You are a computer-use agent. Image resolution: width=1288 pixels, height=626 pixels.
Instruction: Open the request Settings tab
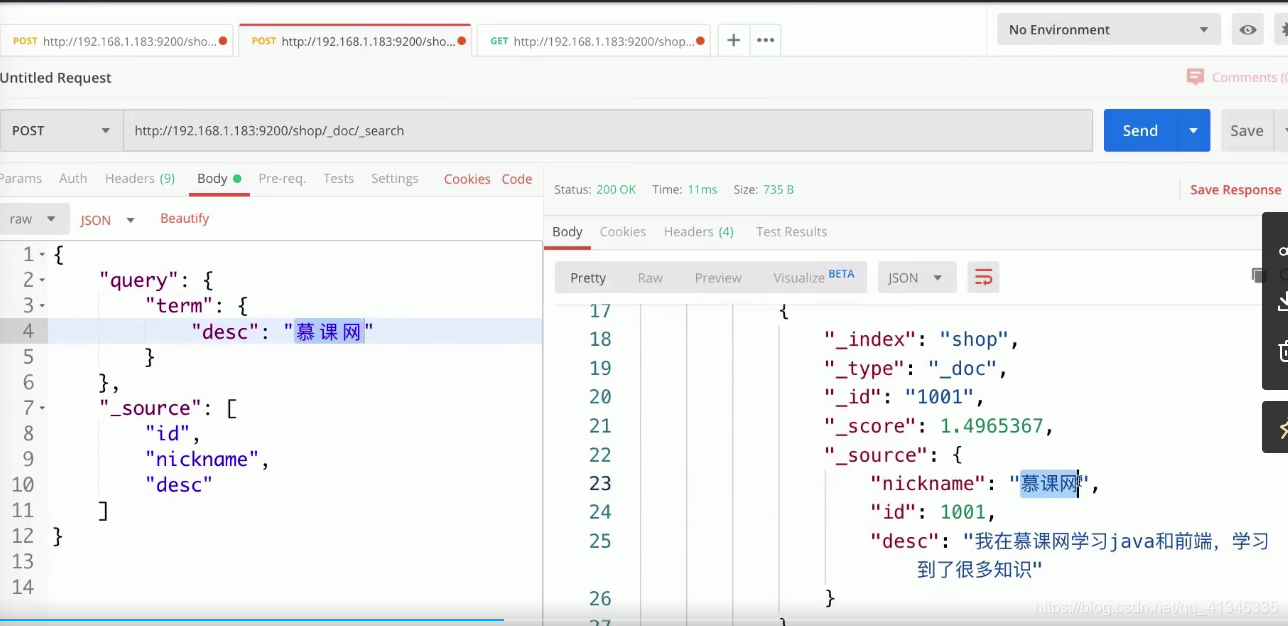(x=395, y=178)
